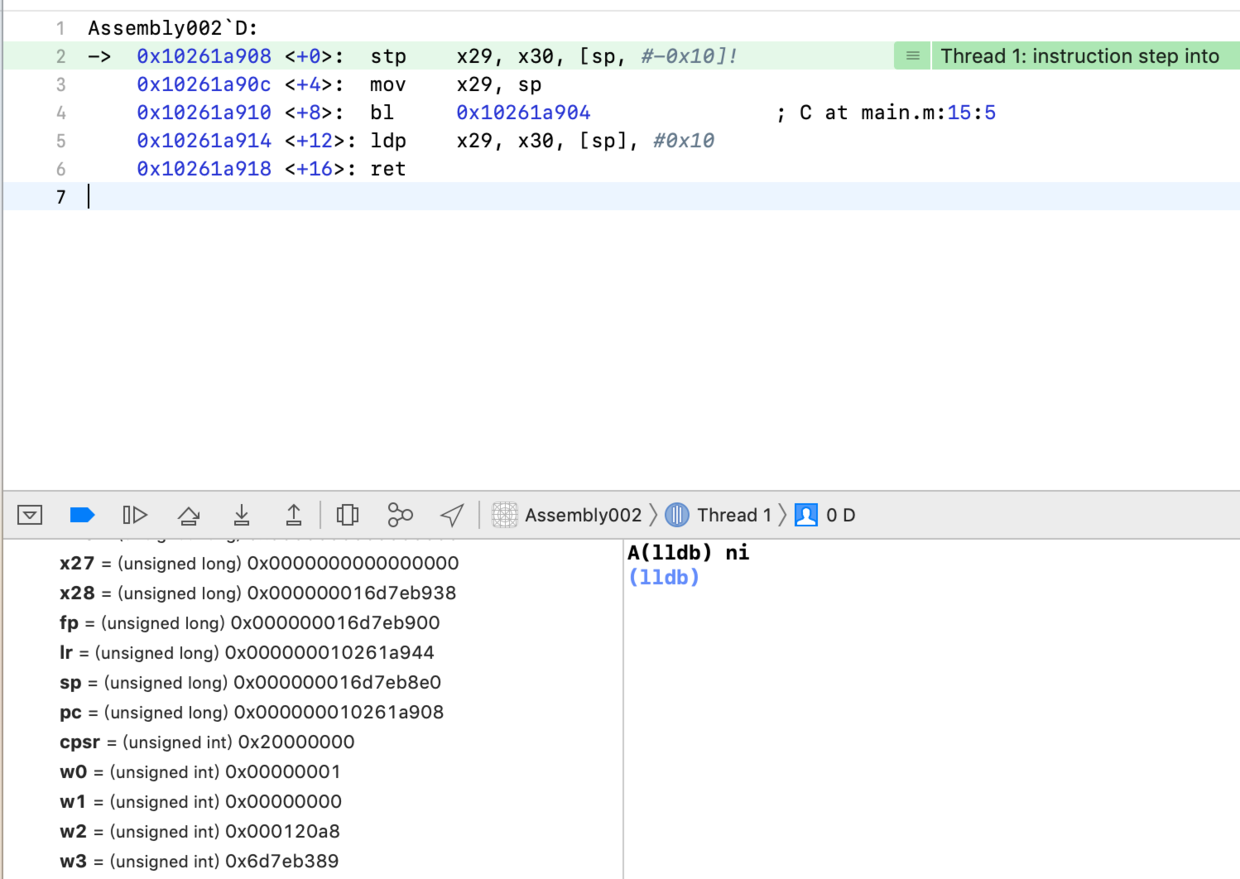Select the pc register row

coord(251,712)
